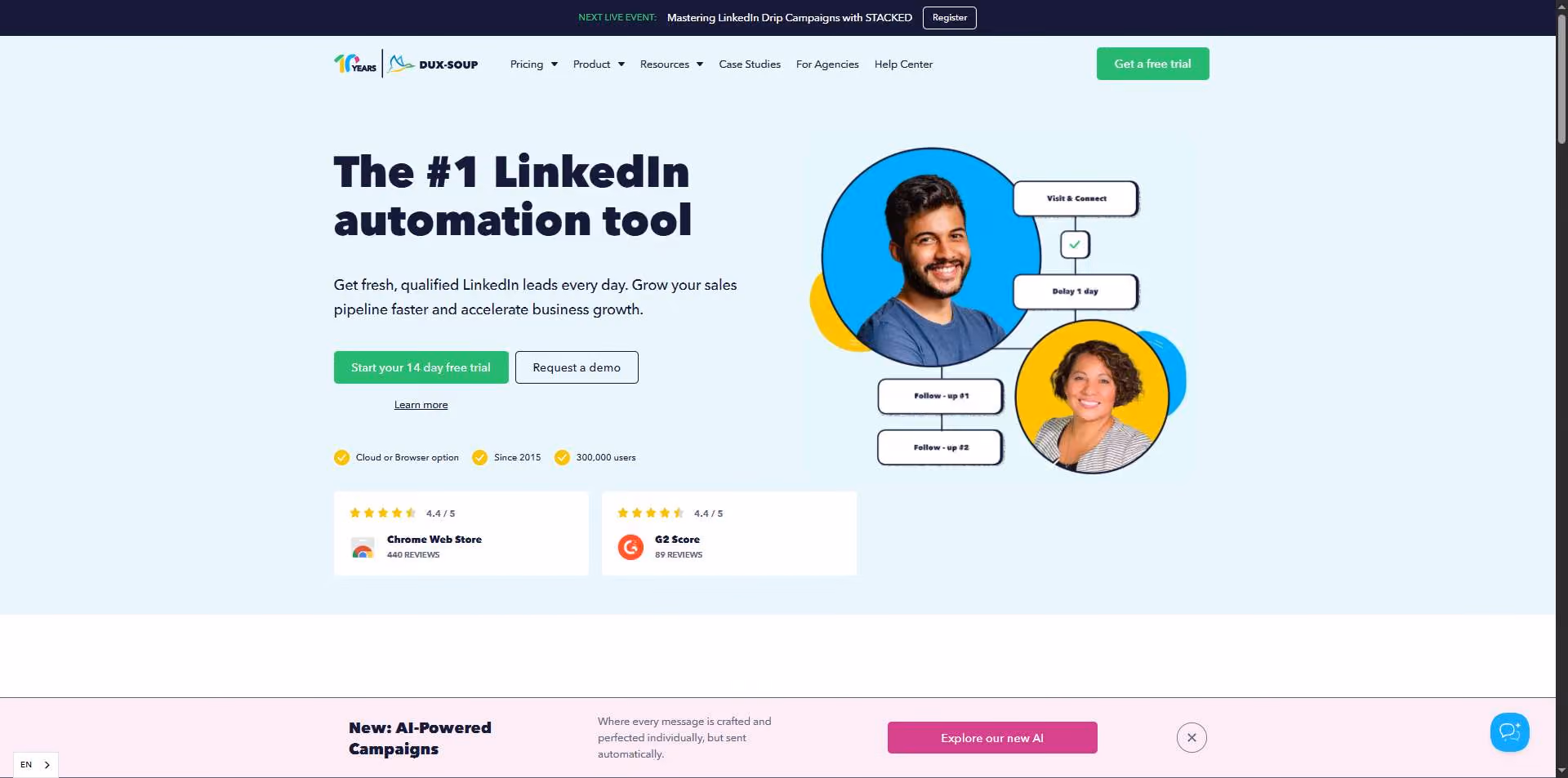This screenshot has width=1568, height=778.
Task: Open the EN language selector
Action: pos(36,765)
